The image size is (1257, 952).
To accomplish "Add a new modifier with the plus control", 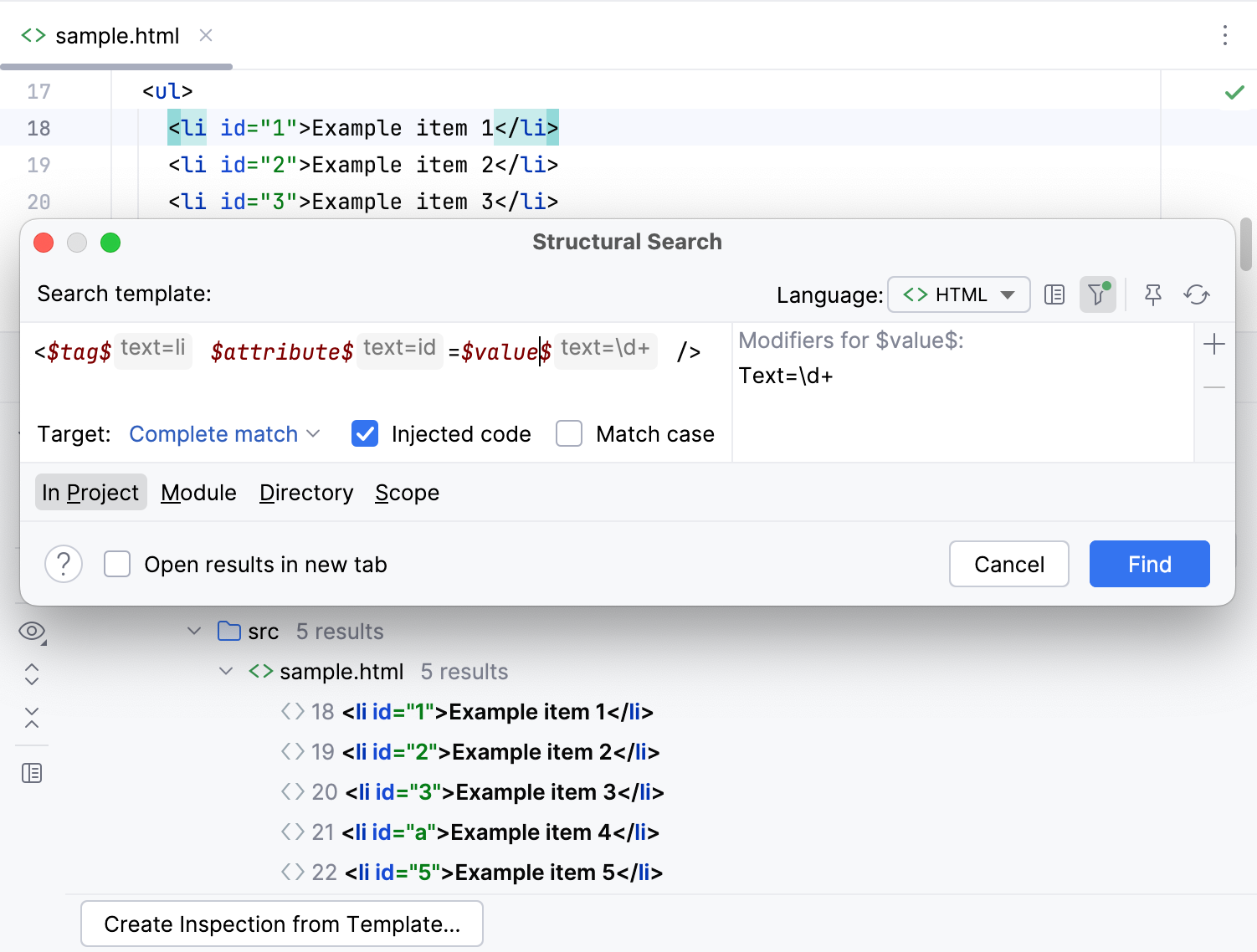I will [1214, 343].
